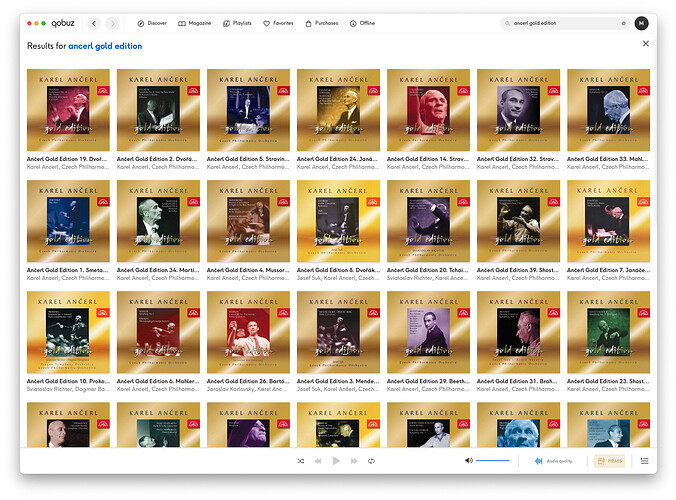
Task: Click title link Ančerl Gold Edition 3. Mende...
Action: point(338,381)
